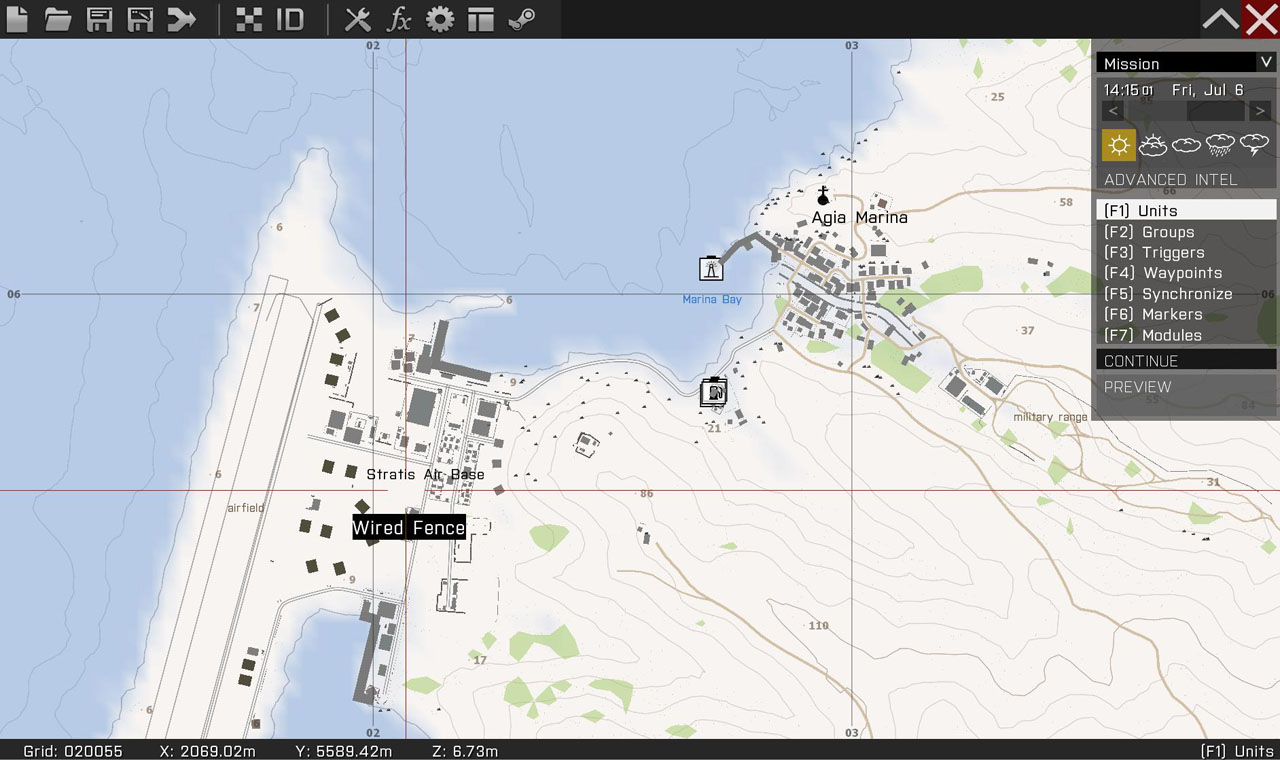
Task: Switch to F1 Units mode
Action: [1186, 210]
